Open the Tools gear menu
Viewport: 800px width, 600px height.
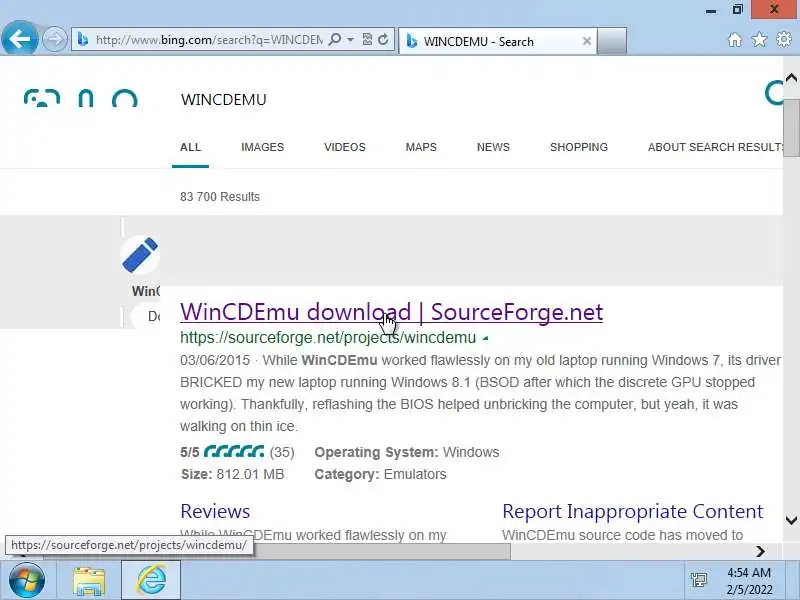(784, 39)
